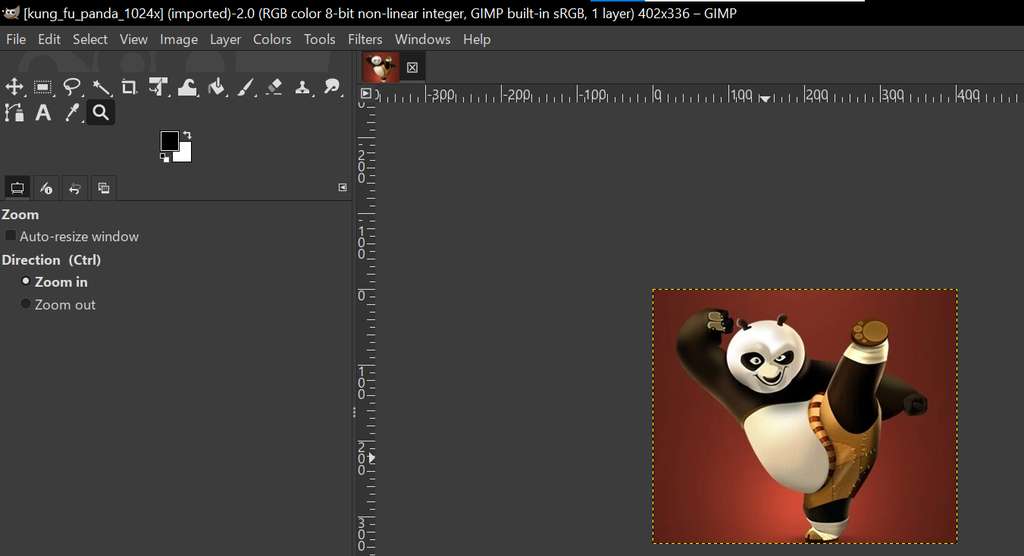
Task: Open the Filters menu
Action: tap(364, 39)
